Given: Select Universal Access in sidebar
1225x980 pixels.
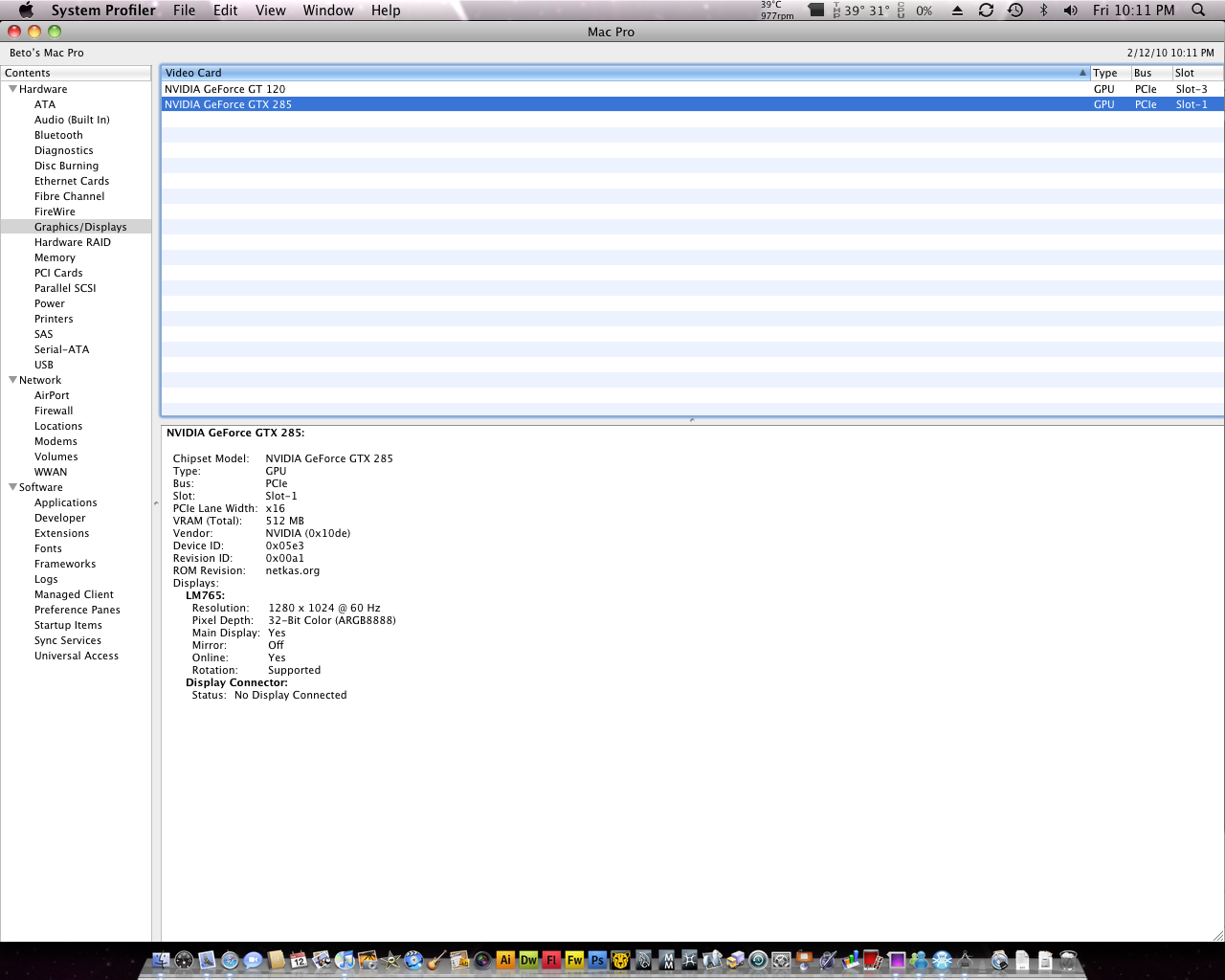Looking at the screenshot, I should [x=77, y=656].
